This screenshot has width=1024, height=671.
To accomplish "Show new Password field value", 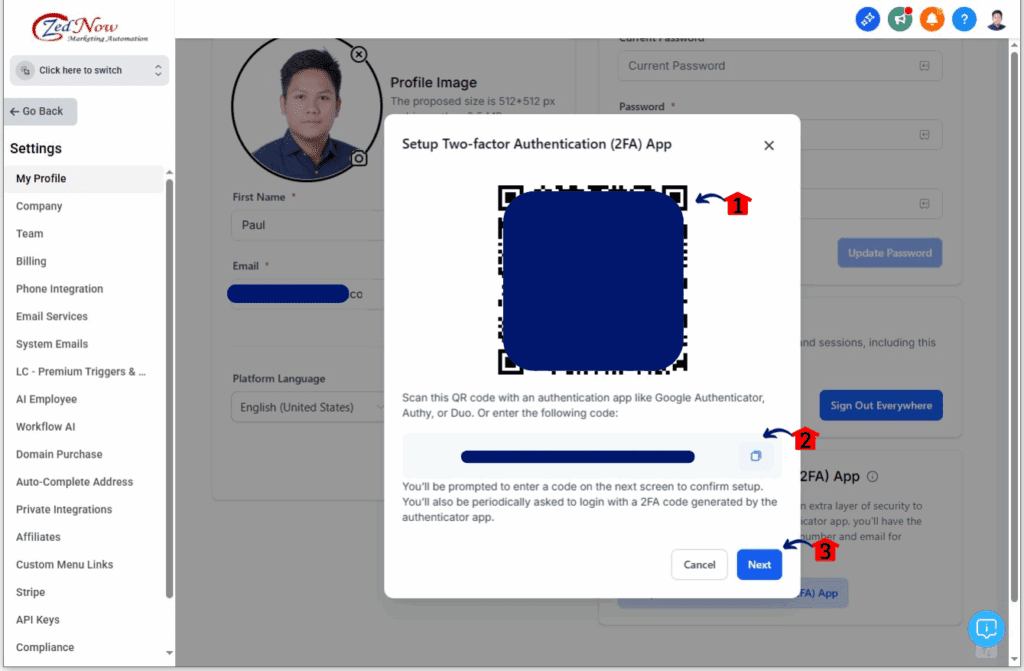I will 924,135.
